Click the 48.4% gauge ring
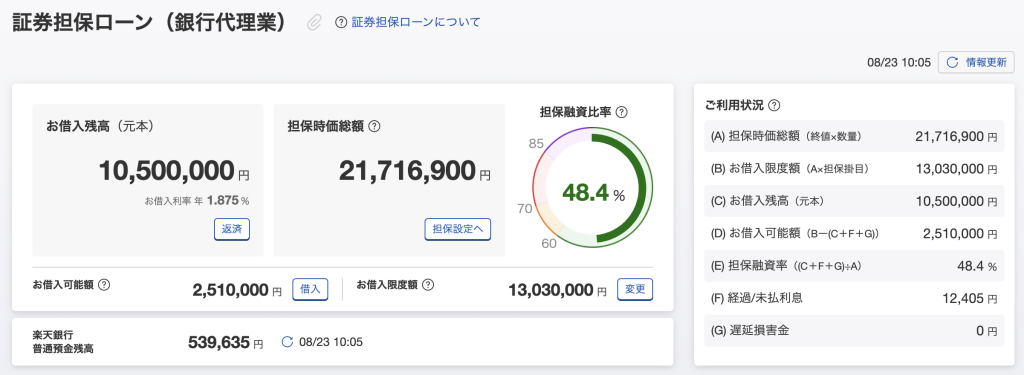 (x=592, y=193)
